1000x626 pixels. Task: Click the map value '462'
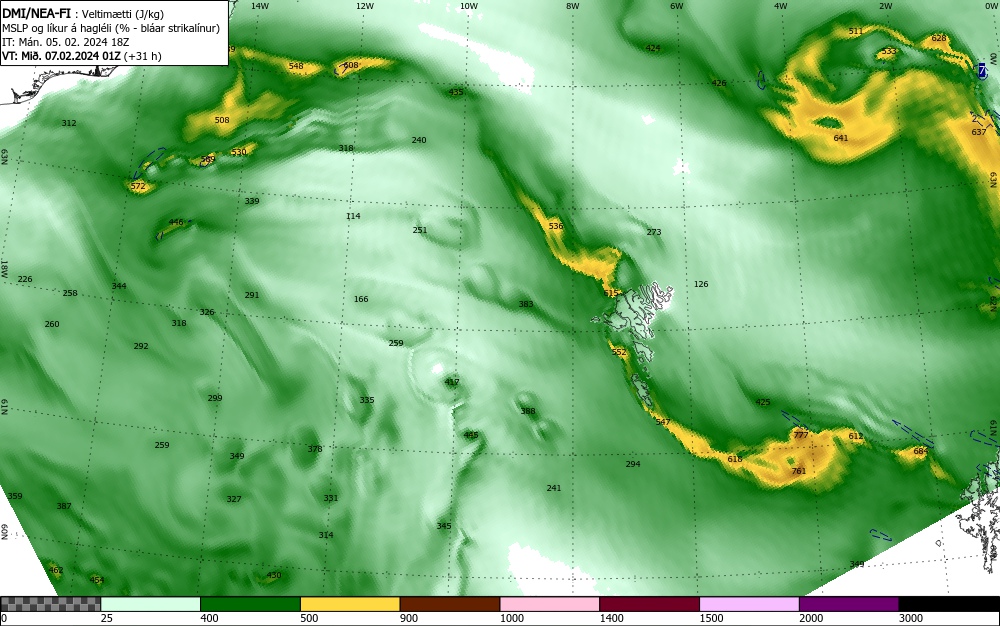56,570
